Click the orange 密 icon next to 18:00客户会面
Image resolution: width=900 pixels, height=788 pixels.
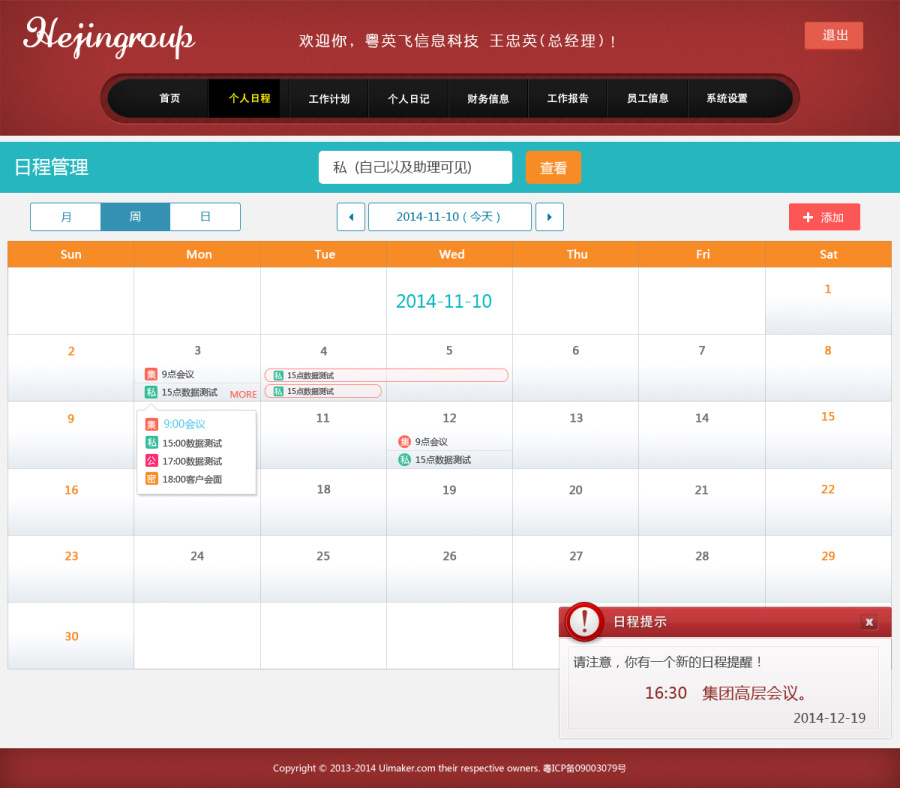click(x=152, y=479)
